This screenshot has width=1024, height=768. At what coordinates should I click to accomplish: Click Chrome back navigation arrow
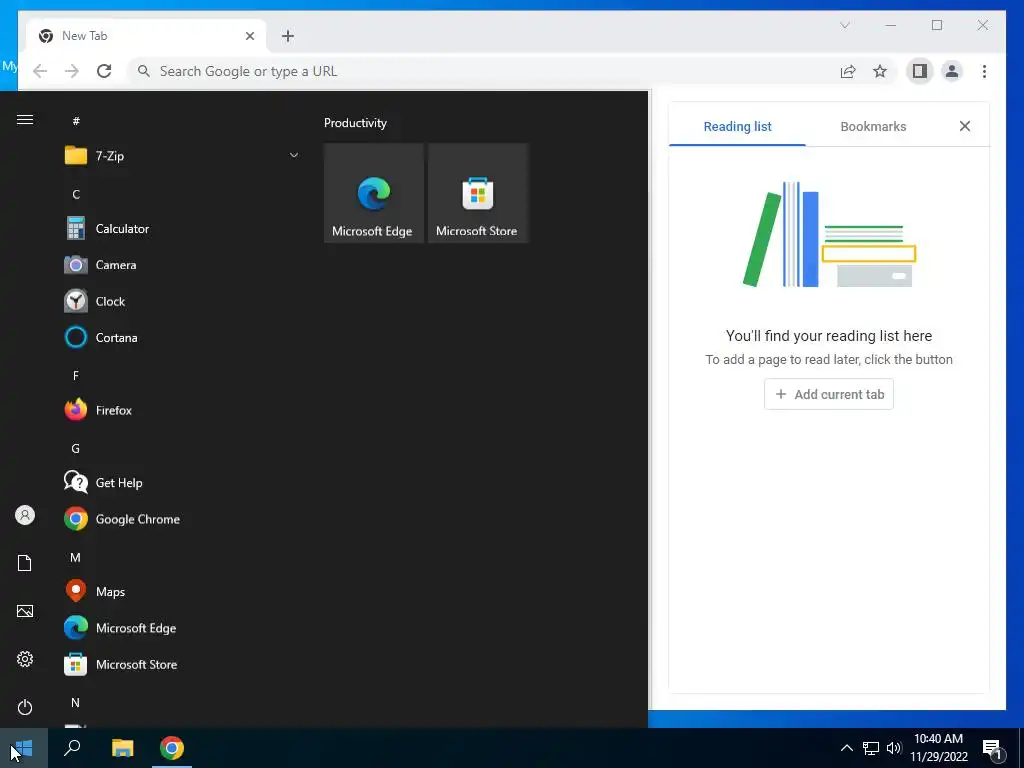pyautogui.click(x=40, y=71)
